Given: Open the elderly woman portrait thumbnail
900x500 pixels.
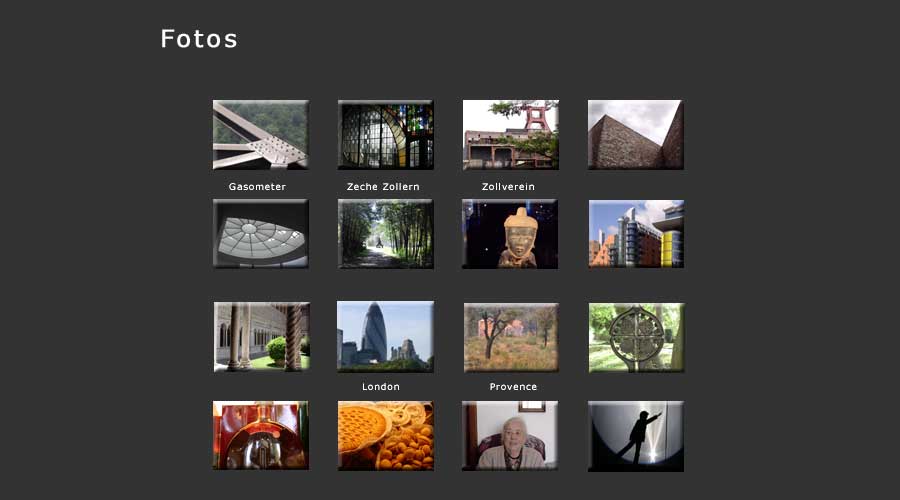Looking at the screenshot, I should (x=510, y=436).
